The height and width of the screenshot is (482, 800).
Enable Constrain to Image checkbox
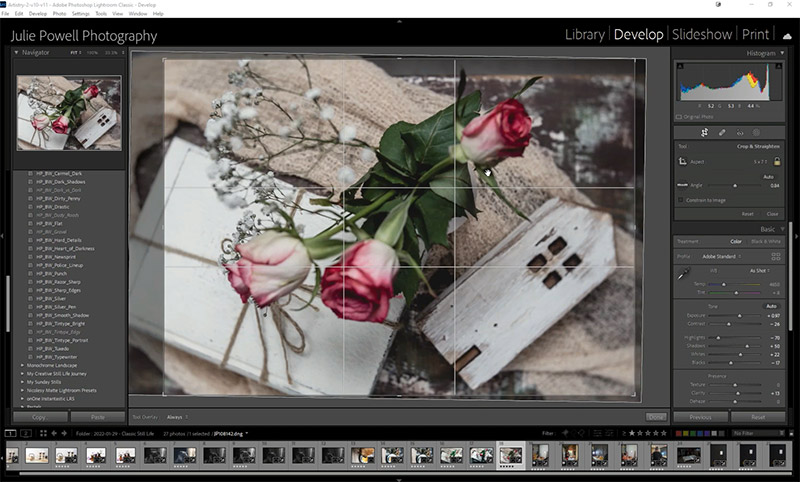681,200
